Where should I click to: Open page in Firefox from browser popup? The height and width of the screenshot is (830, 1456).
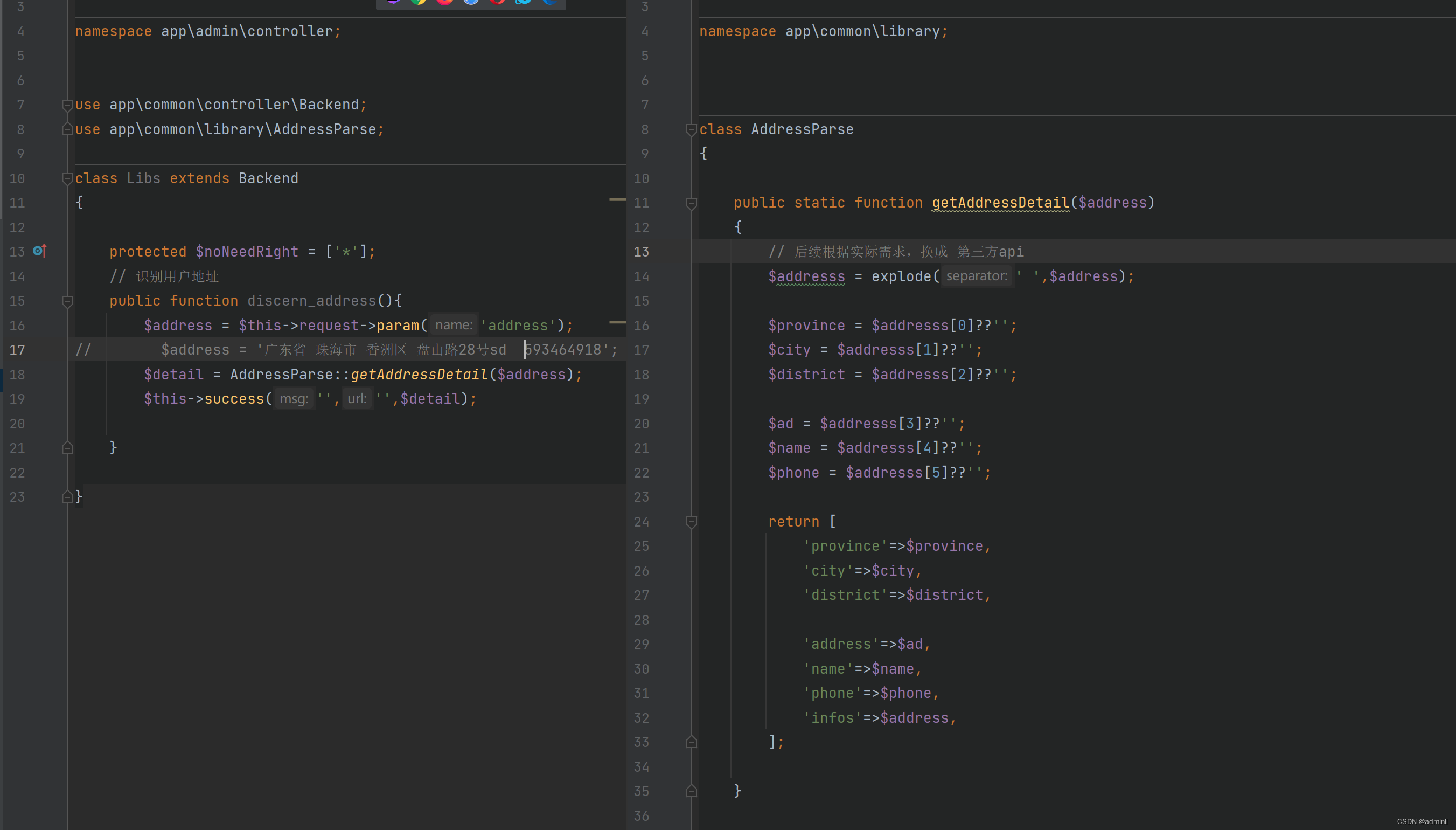pyautogui.click(x=445, y=2)
